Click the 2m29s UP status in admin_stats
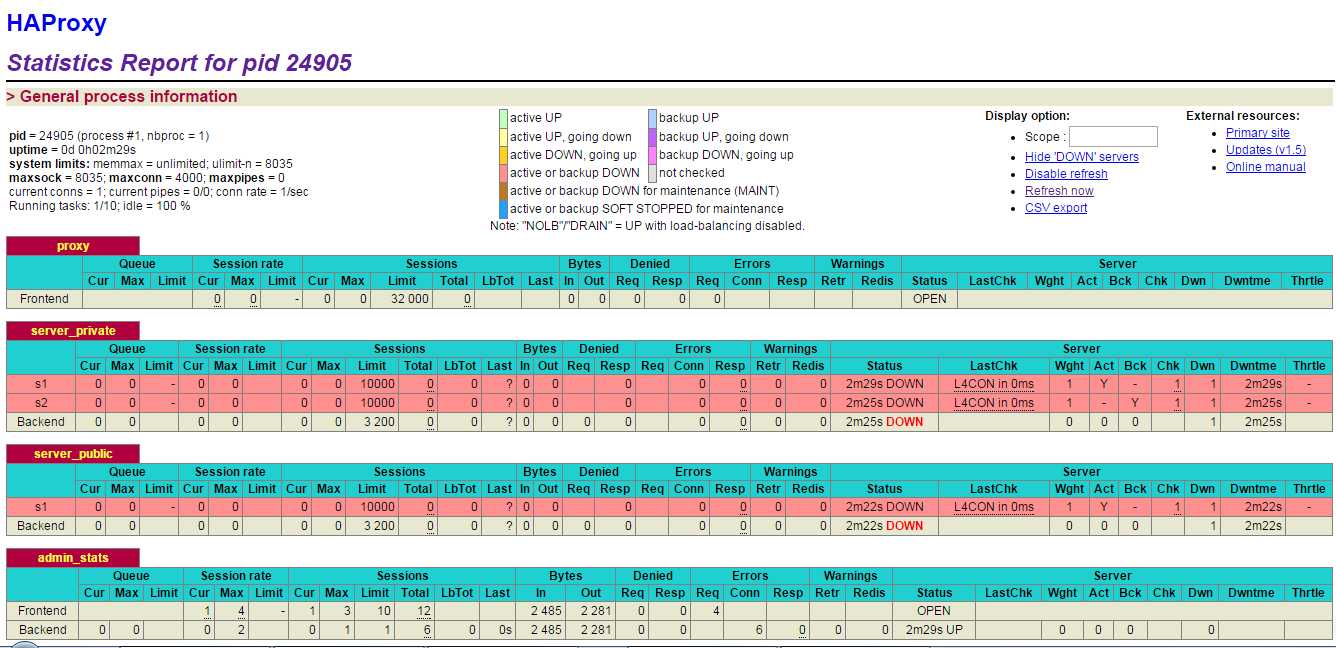Image resolution: width=1336 pixels, height=648 pixels. coord(935,630)
